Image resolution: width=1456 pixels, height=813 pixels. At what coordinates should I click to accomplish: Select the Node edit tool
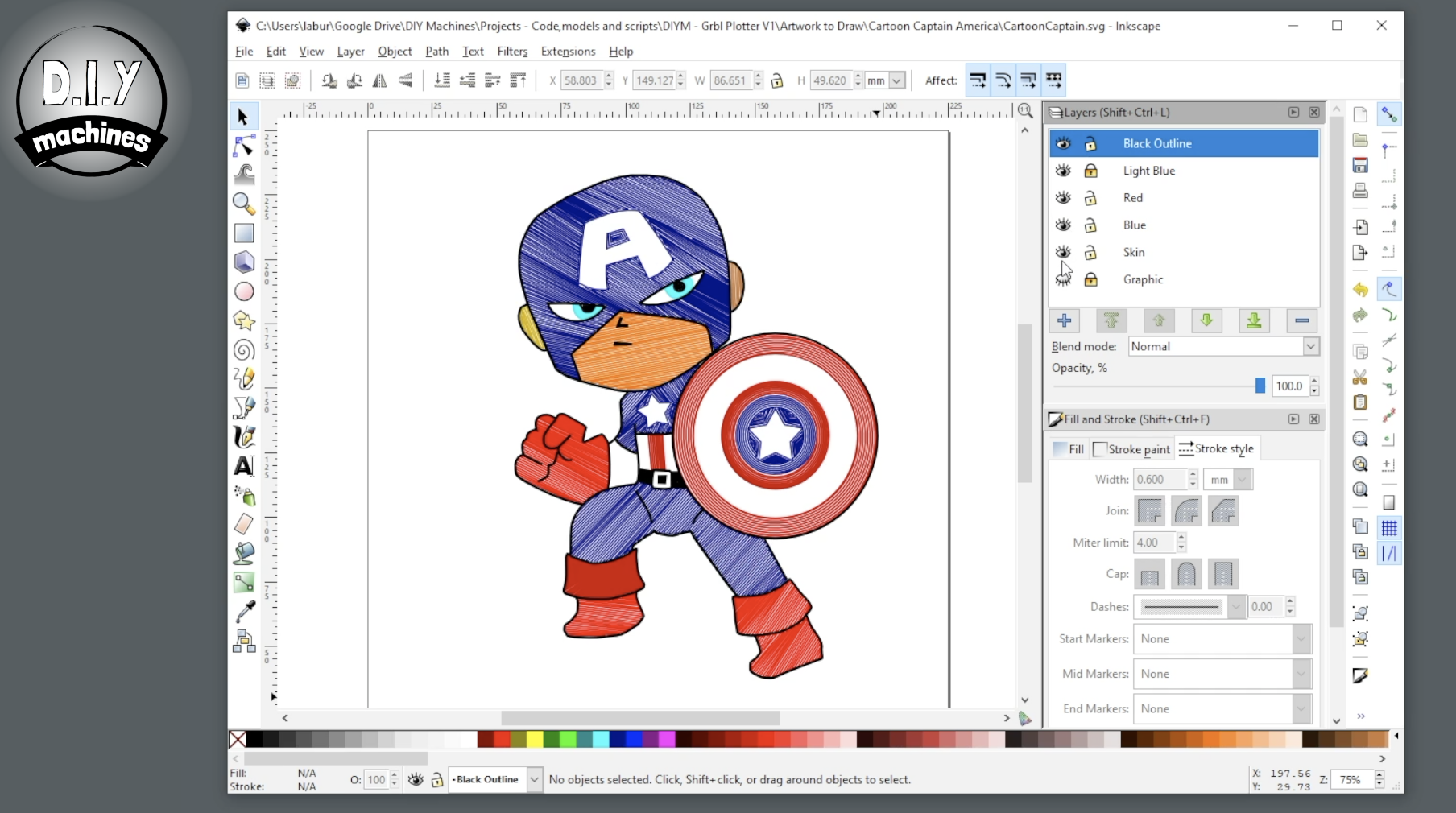[x=244, y=145]
